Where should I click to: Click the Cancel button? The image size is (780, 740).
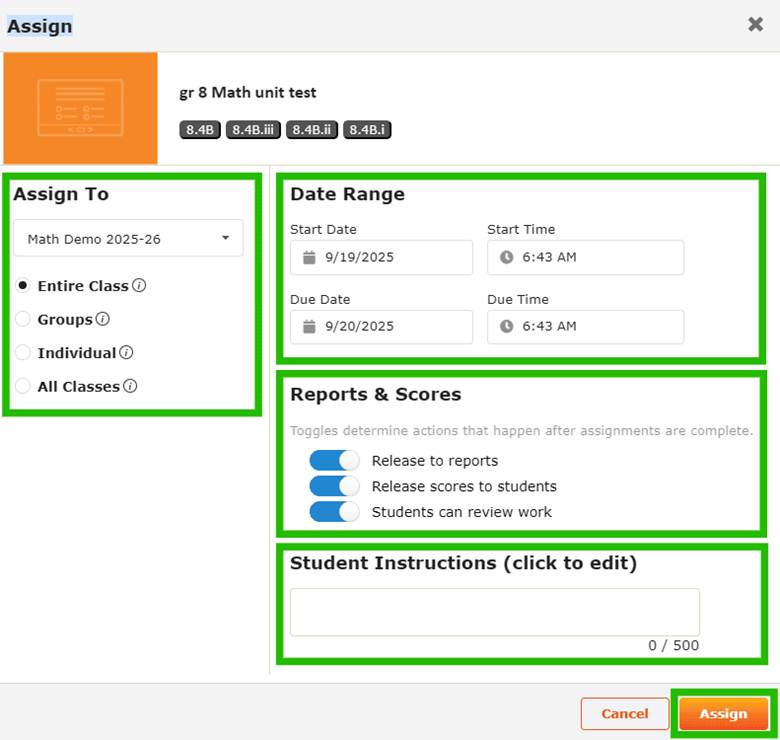point(624,714)
